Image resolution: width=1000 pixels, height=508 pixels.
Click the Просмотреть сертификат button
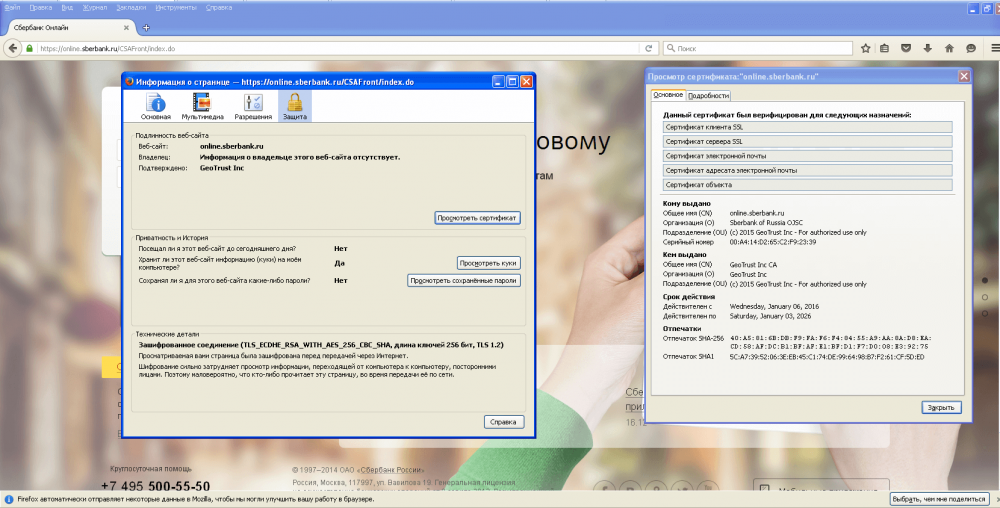point(477,218)
